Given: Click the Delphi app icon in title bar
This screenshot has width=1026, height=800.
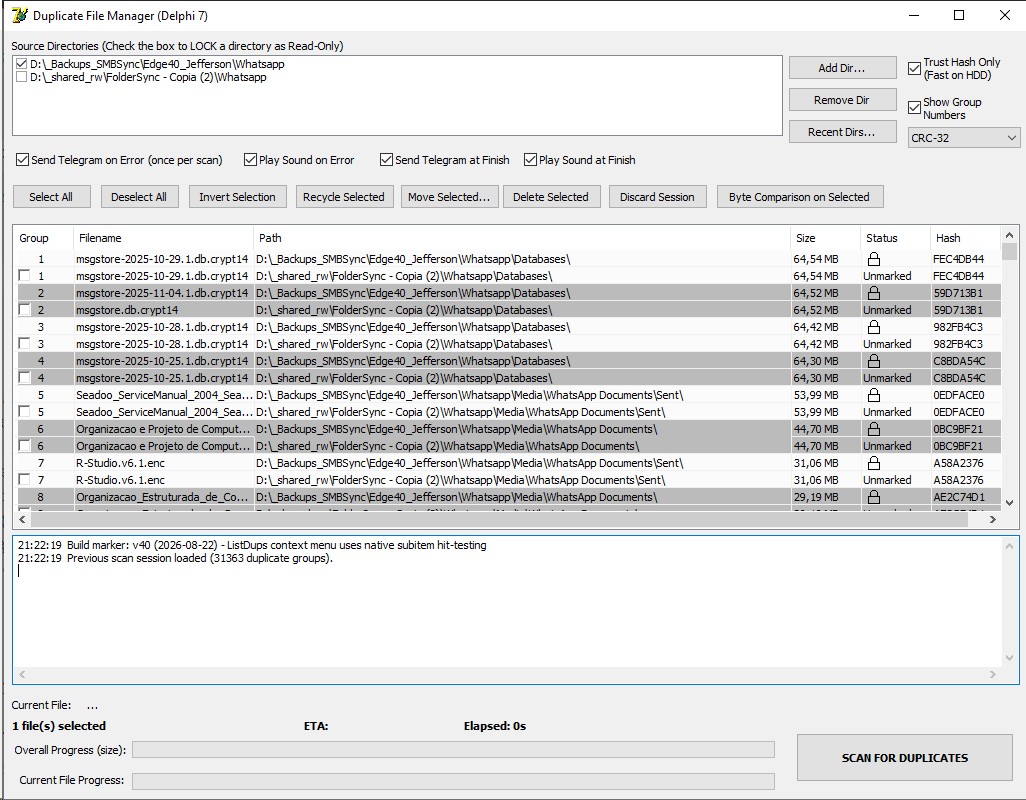Looking at the screenshot, I should pyautogui.click(x=20, y=15).
